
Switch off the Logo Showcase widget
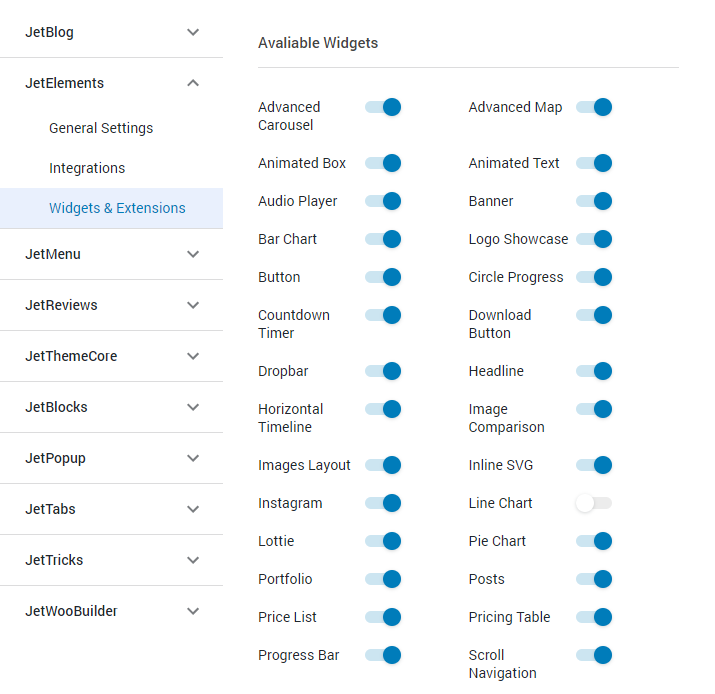pyautogui.click(x=594, y=239)
